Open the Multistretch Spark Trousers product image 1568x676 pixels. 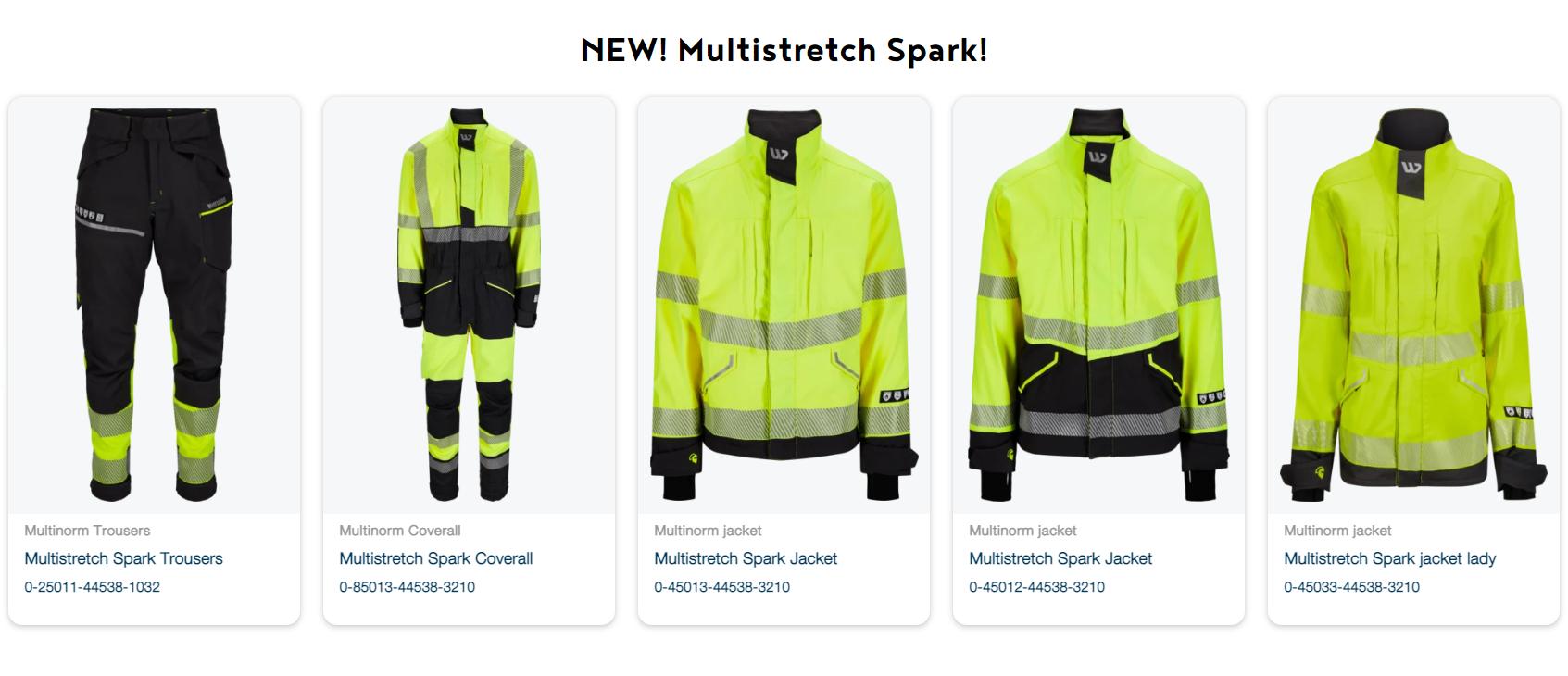pyautogui.click(x=154, y=306)
